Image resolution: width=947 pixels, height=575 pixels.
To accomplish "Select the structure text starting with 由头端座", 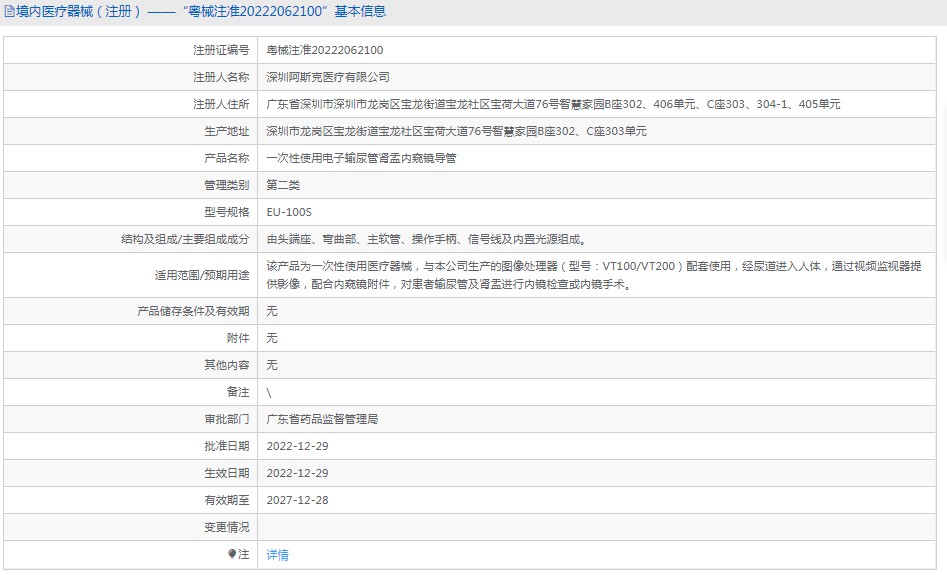I will pos(426,239).
